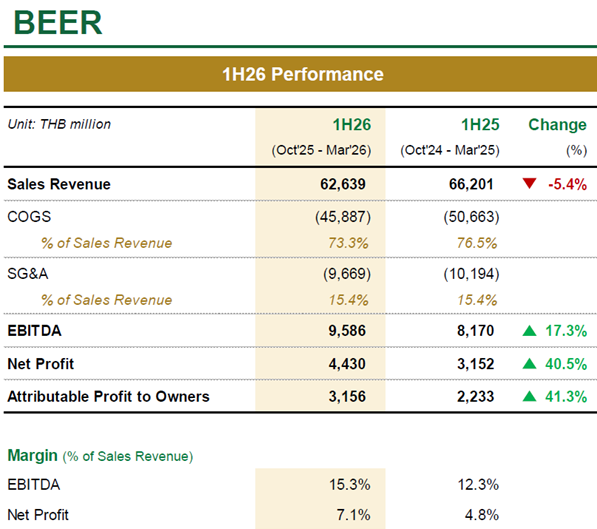
Task: Select Sales Revenue value 62,639
Action: (343, 184)
